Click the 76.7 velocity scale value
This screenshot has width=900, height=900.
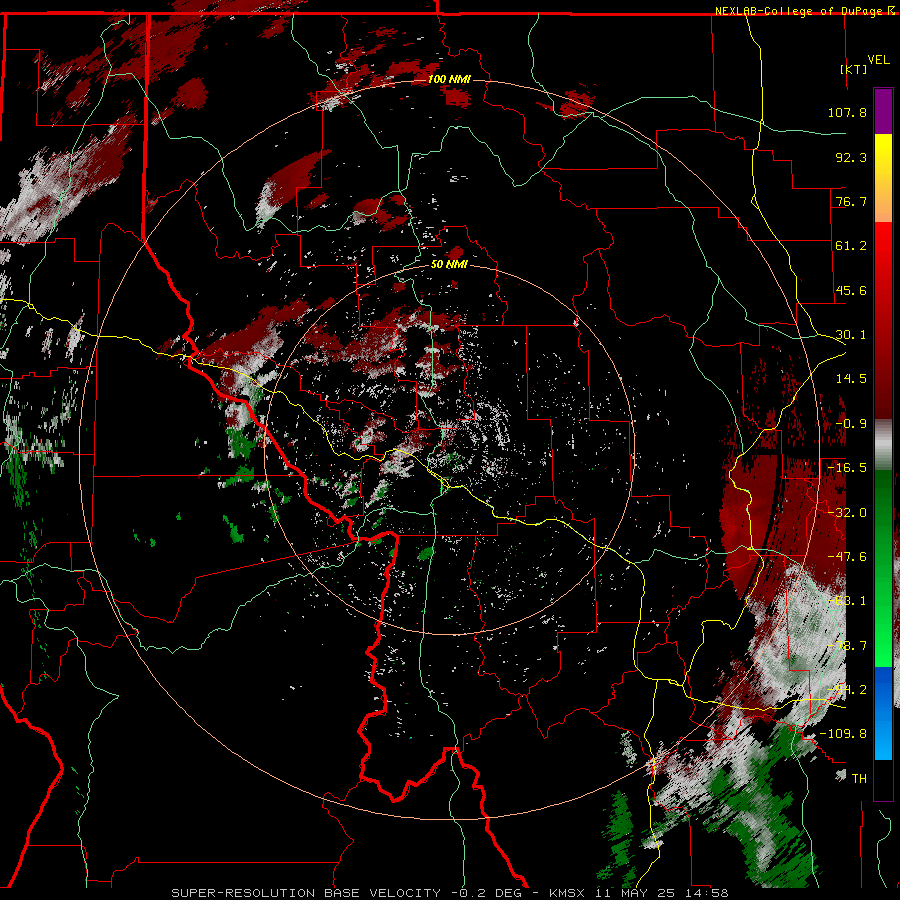[851, 201]
